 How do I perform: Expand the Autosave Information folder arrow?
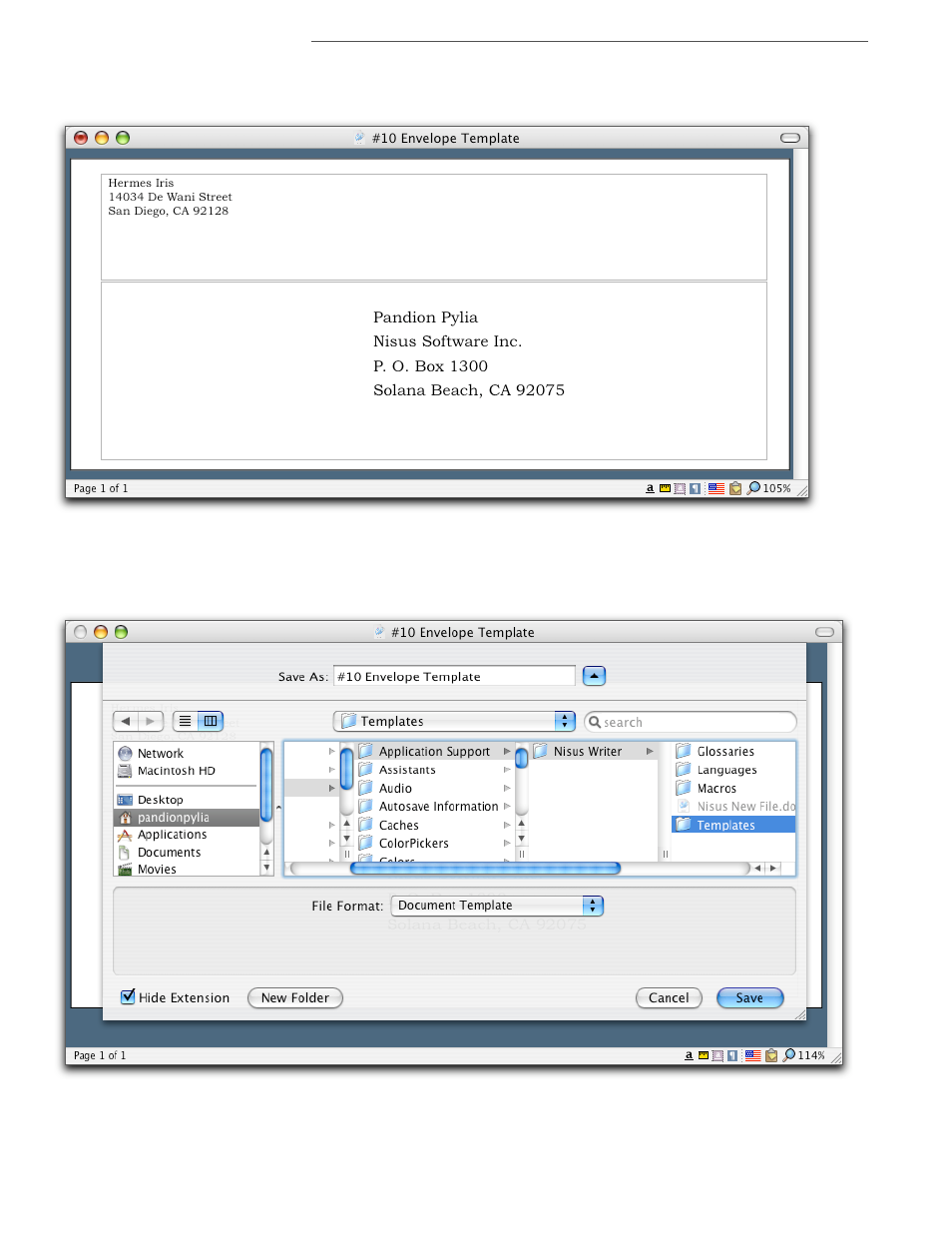[x=507, y=806]
